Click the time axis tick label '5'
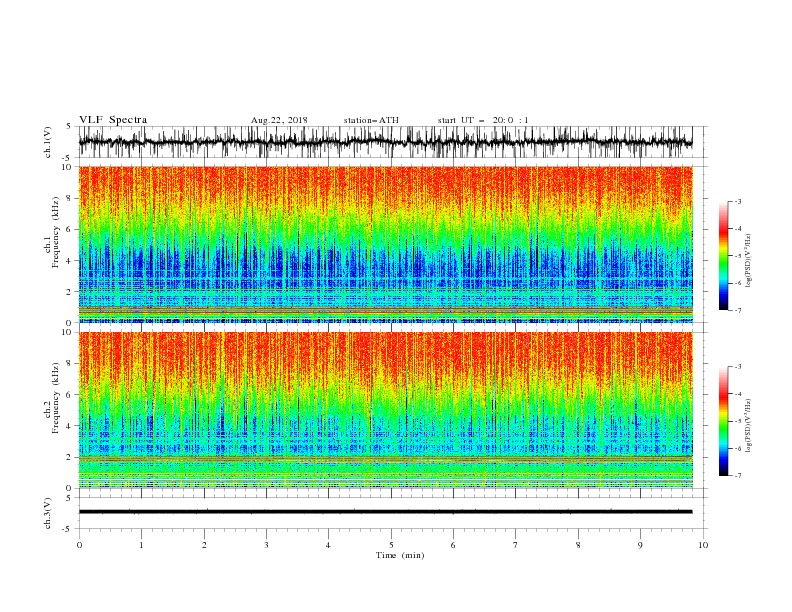This screenshot has height=612, width=792. coord(391,545)
